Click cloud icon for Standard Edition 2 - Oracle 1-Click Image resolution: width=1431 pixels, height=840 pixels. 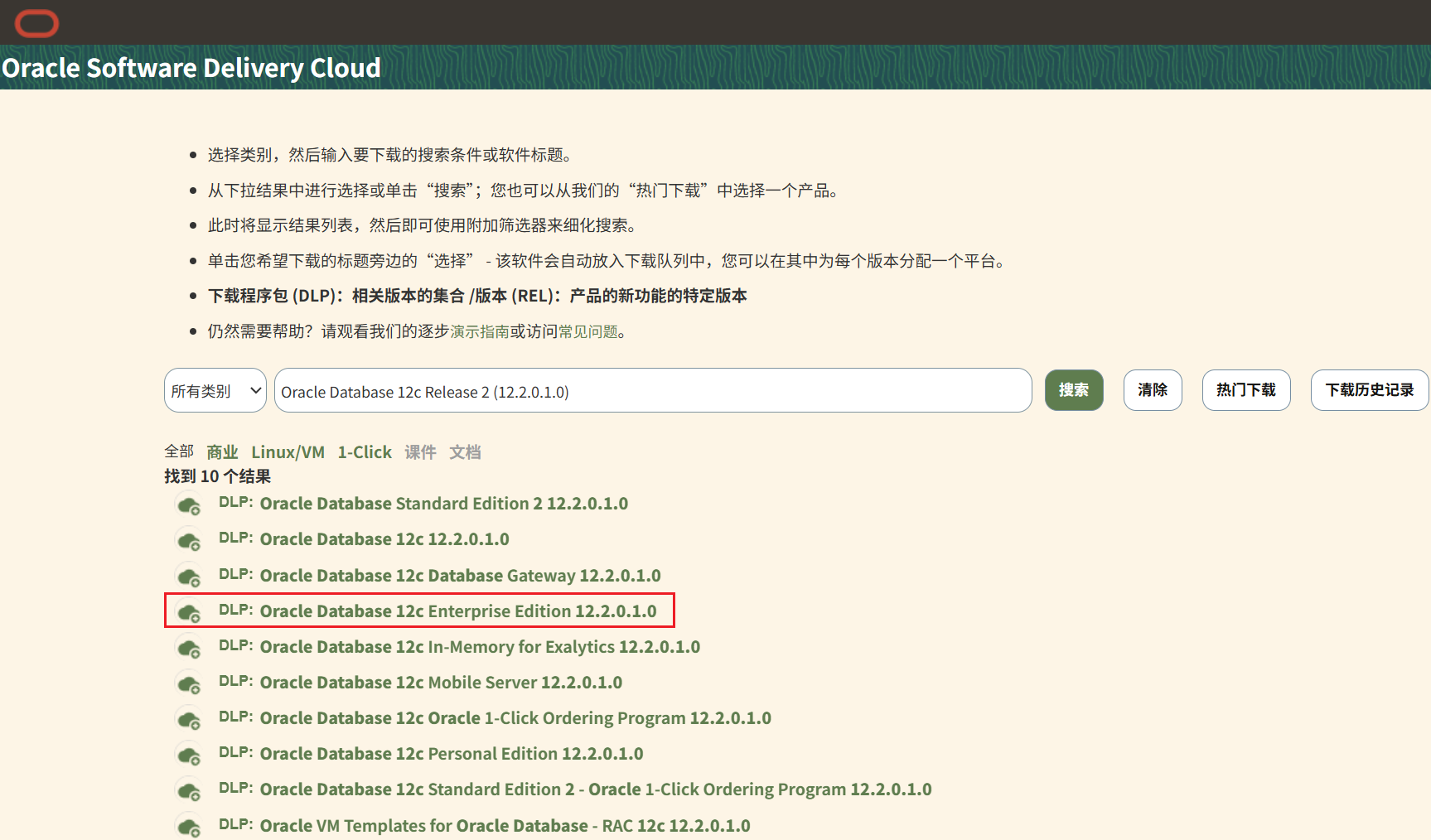click(x=189, y=790)
